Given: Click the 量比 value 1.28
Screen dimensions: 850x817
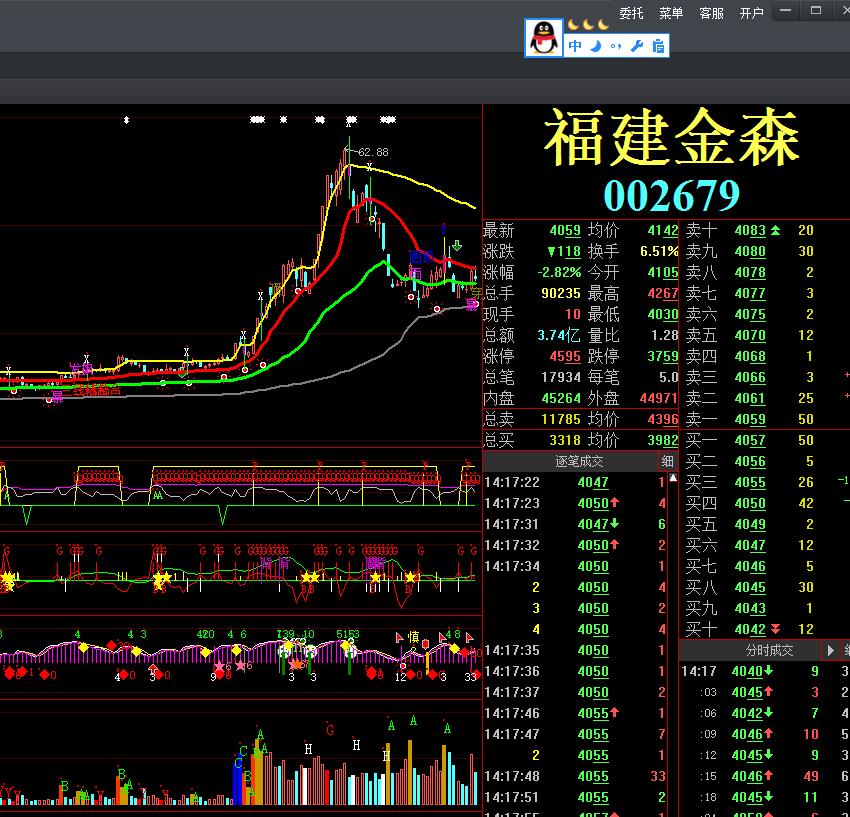Looking at the screenshot, I should point(665,335).
